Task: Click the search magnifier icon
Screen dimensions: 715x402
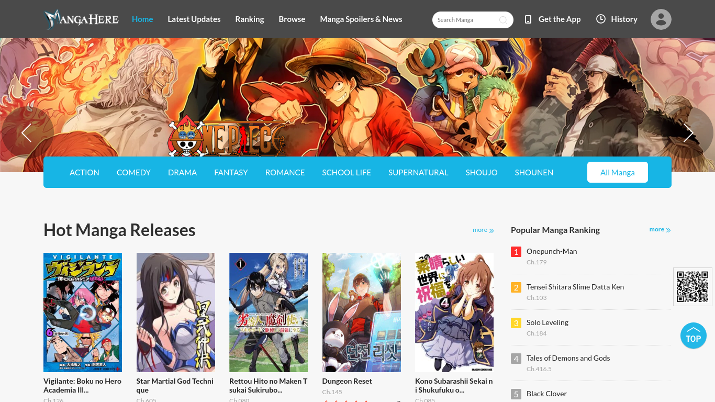Action: (502, 19)
